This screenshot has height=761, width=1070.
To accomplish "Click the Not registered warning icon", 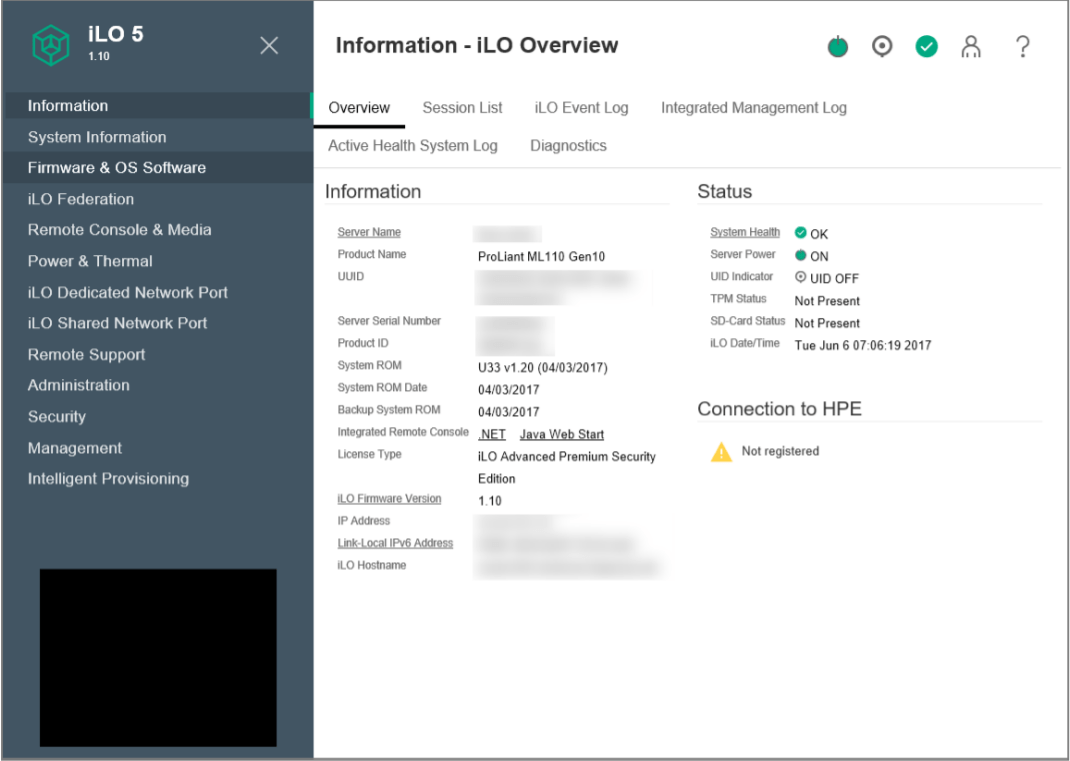I will (x=721, y=452).
